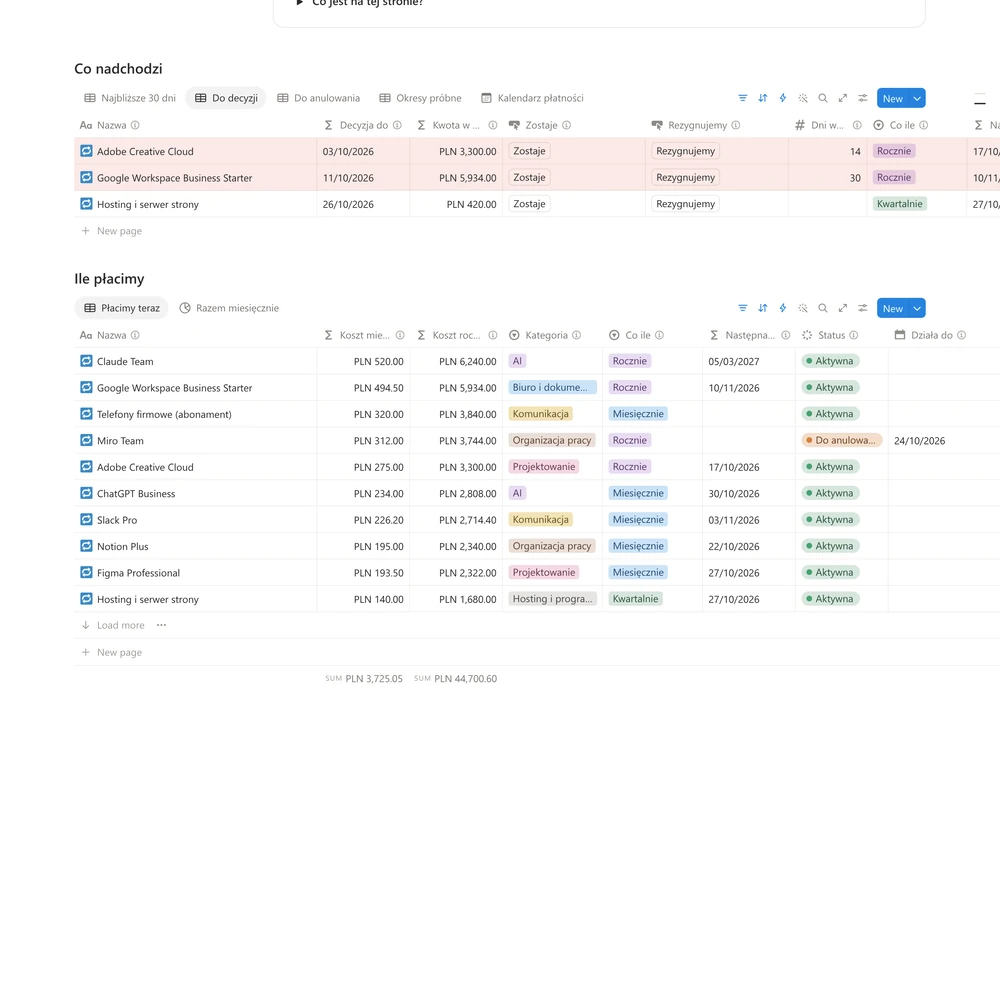Add New page under Ile płacimy table
Screen dimensions: 1000x1000
coord(112,652)
